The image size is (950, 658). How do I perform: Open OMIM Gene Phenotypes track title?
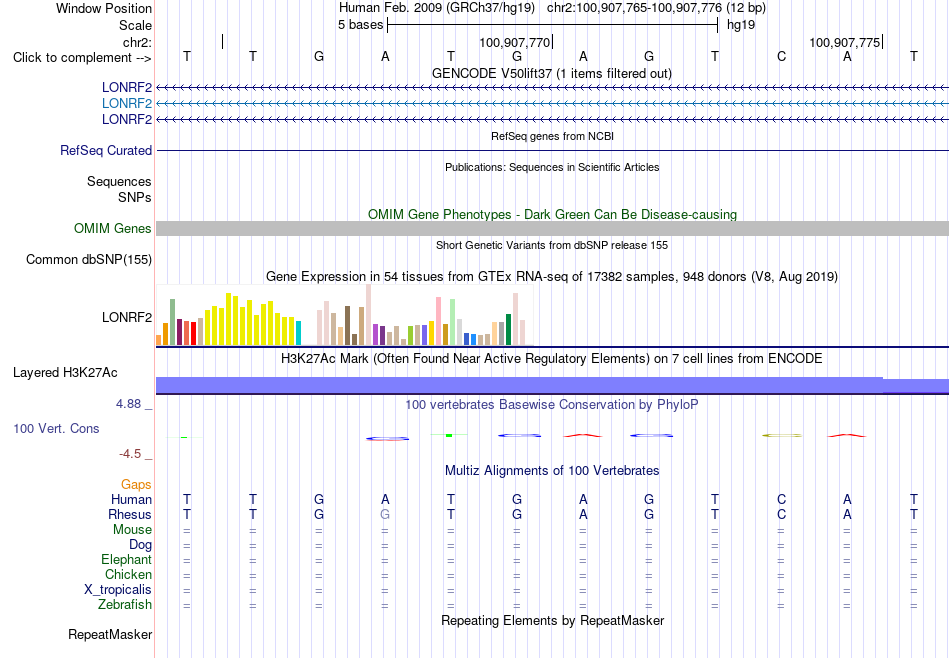552,214
